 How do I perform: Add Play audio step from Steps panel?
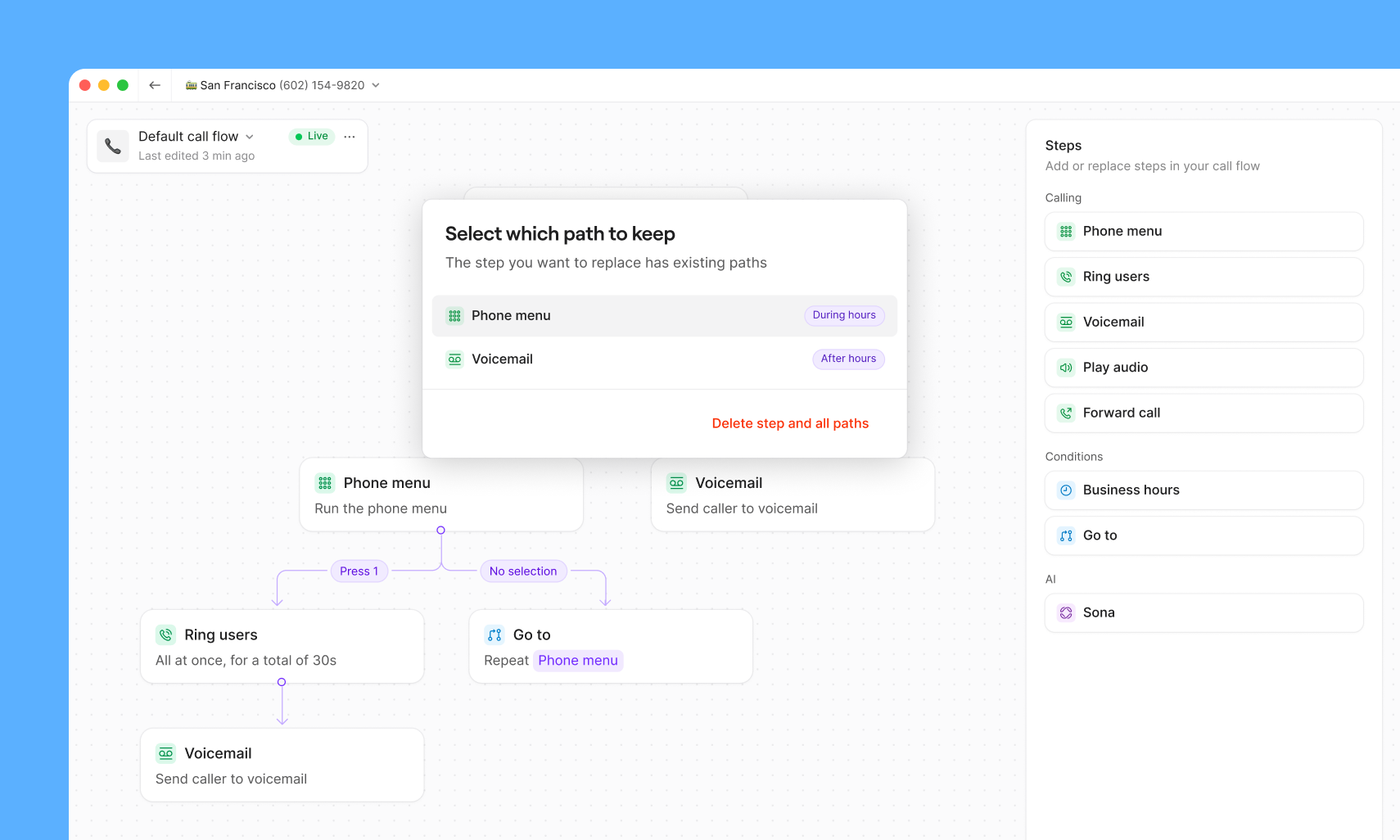point(1204,368)
